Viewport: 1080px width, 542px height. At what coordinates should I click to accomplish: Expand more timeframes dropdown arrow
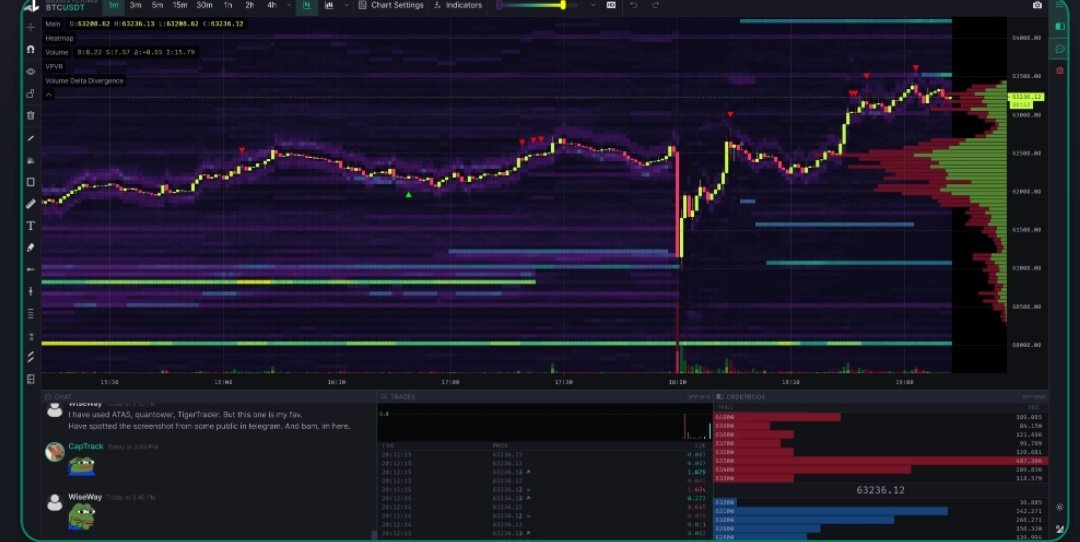(288, 6)
